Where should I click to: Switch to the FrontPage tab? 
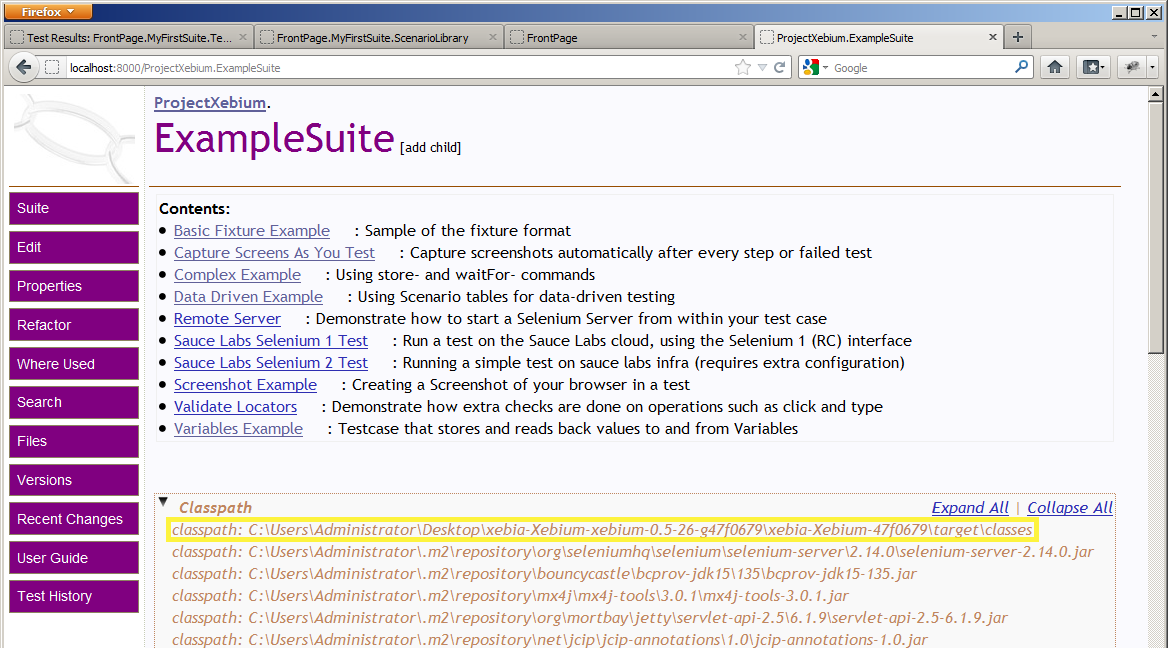tap(629, 37)
